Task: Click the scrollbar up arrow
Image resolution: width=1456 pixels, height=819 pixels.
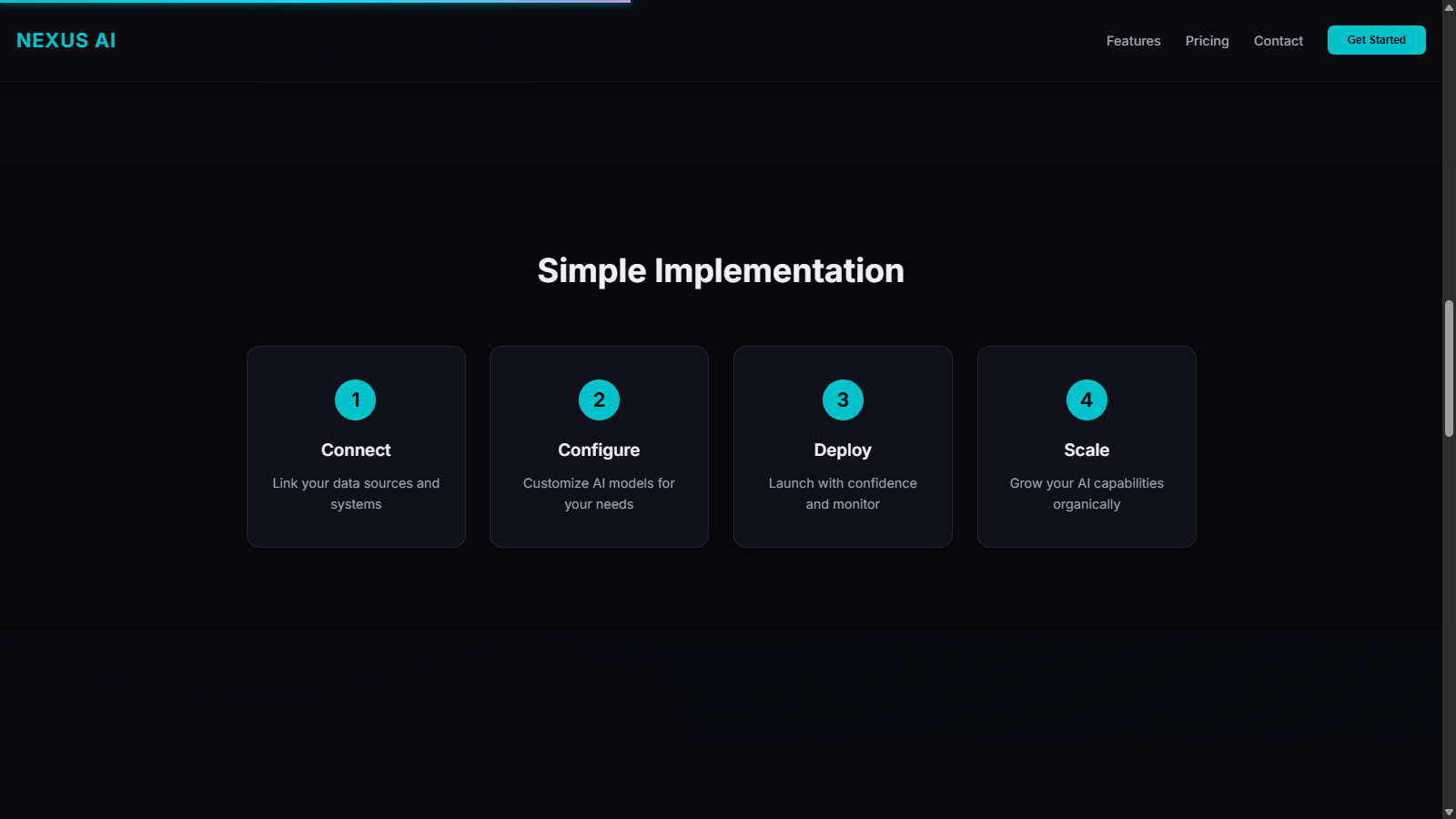Action: [x=1448, y=6]
